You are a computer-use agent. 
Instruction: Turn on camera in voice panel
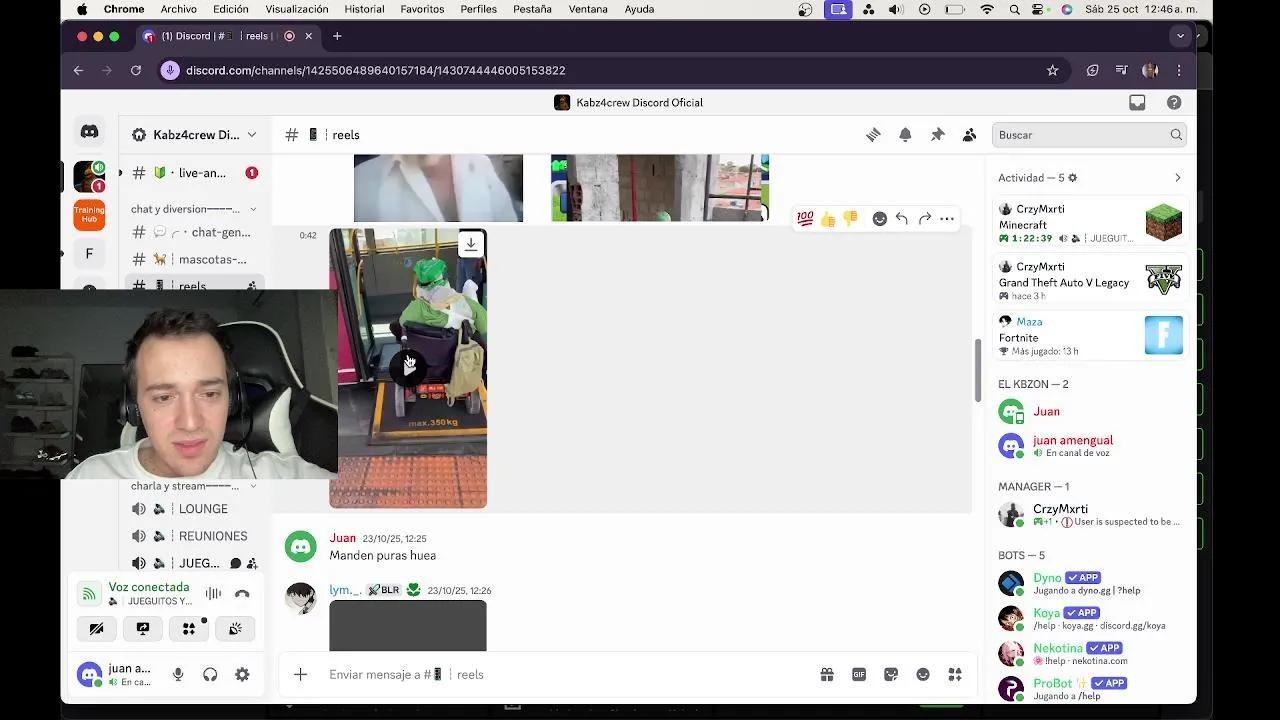96,629
